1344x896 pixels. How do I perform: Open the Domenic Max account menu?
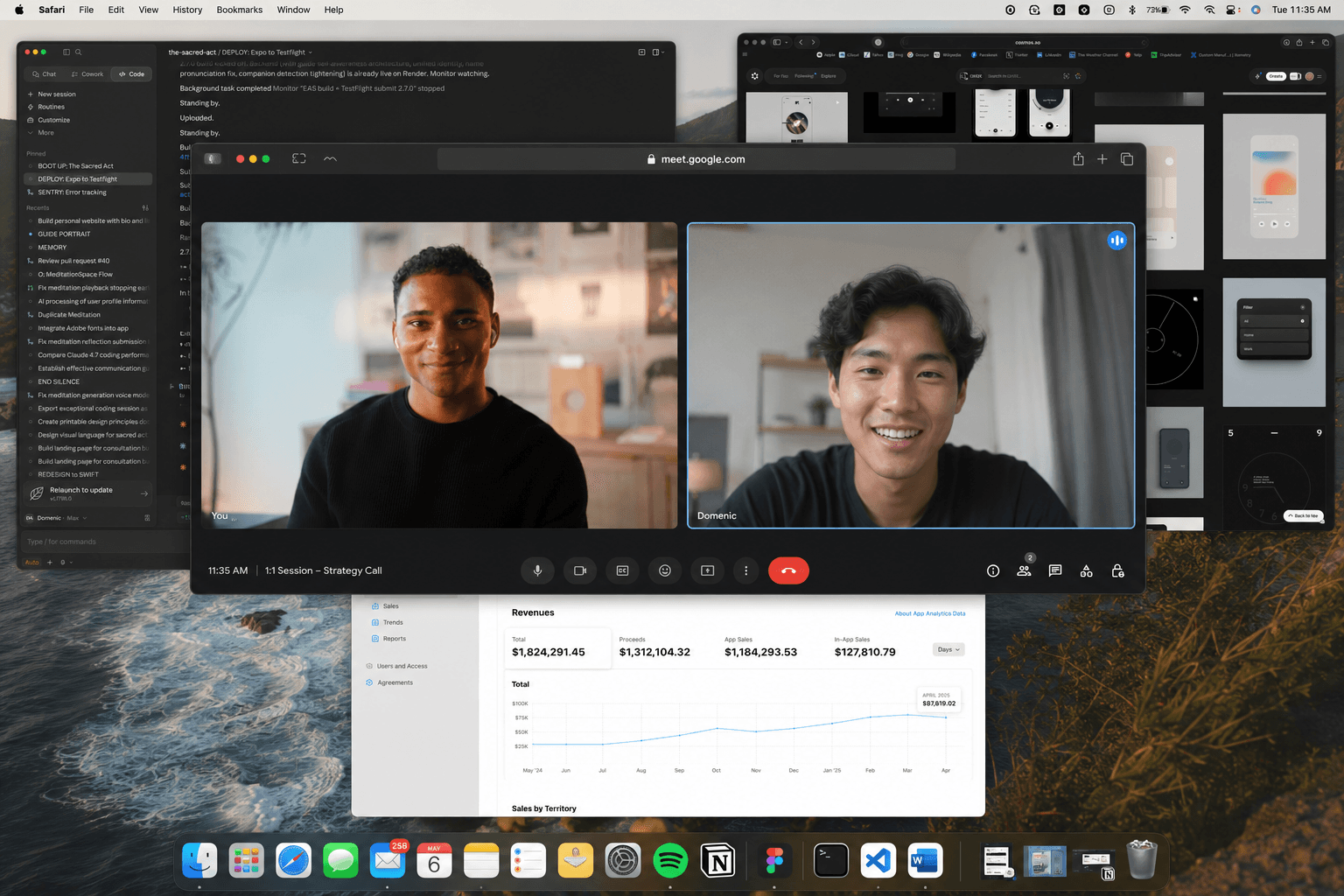click(56, 518)
